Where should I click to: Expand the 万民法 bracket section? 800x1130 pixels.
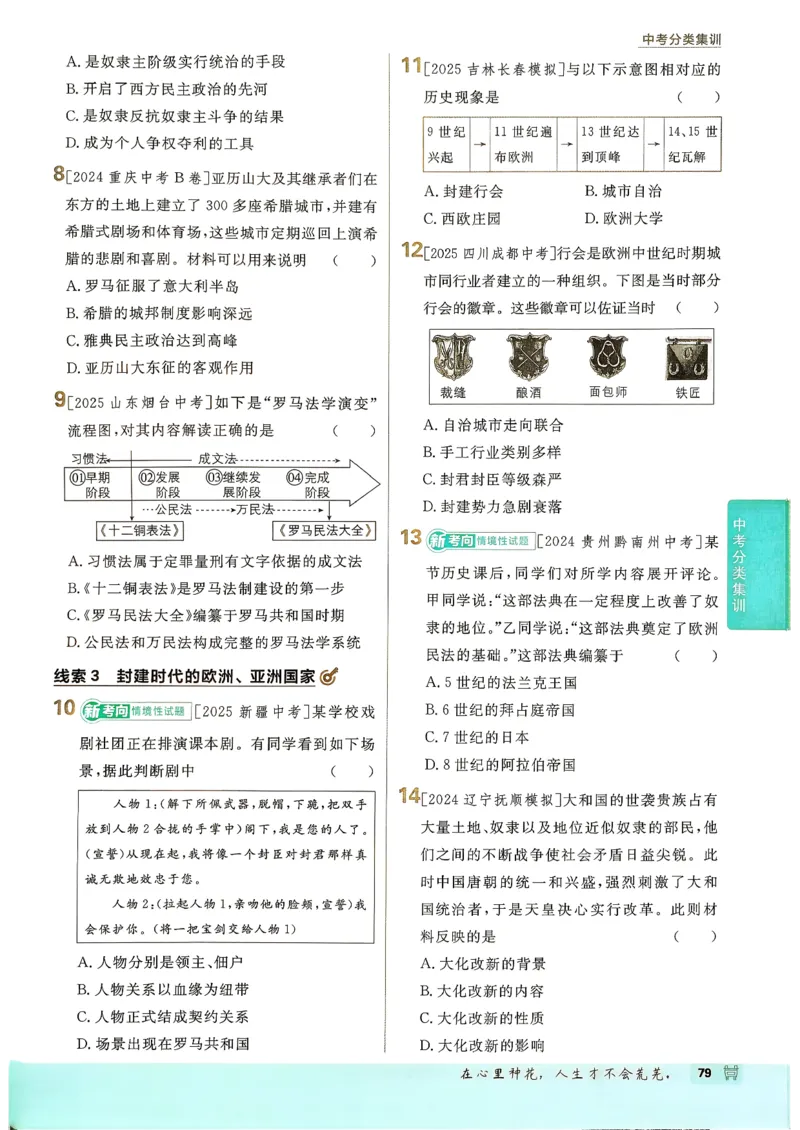click(255, 508)
